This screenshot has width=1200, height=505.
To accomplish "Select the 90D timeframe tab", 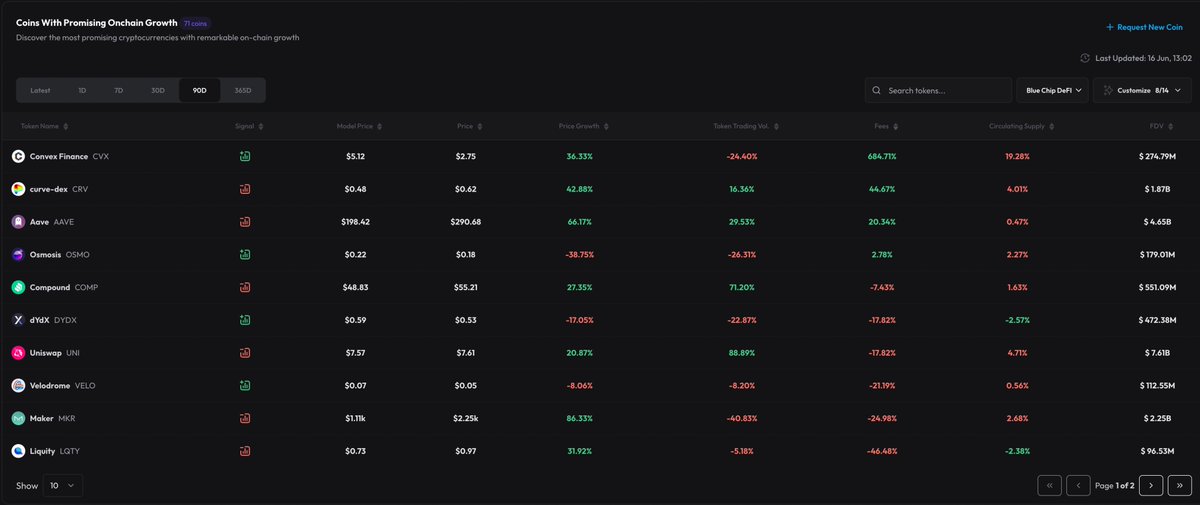I will [199, 90].
